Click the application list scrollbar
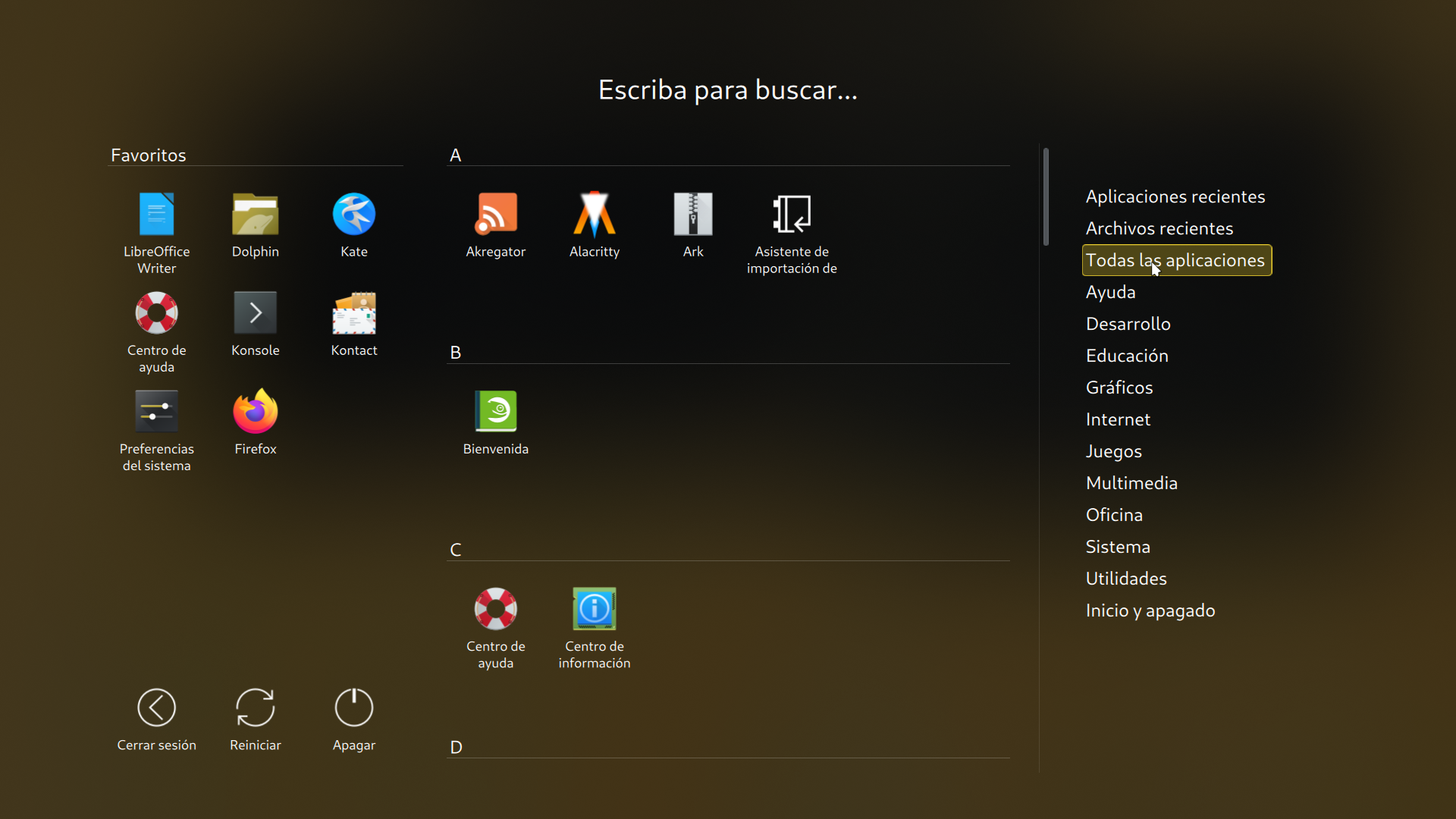Screen dimensions: 1456x819 [x=1046, y=197]
